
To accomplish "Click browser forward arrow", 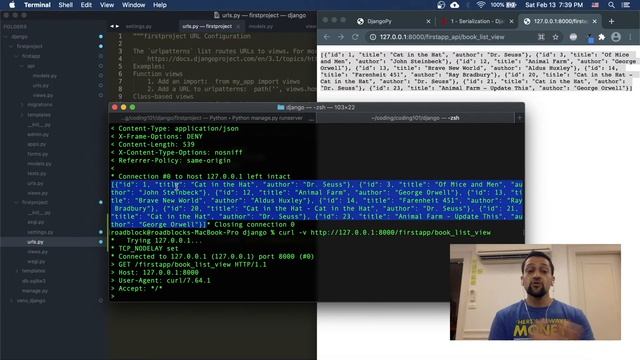I will [x=340, y=37].
